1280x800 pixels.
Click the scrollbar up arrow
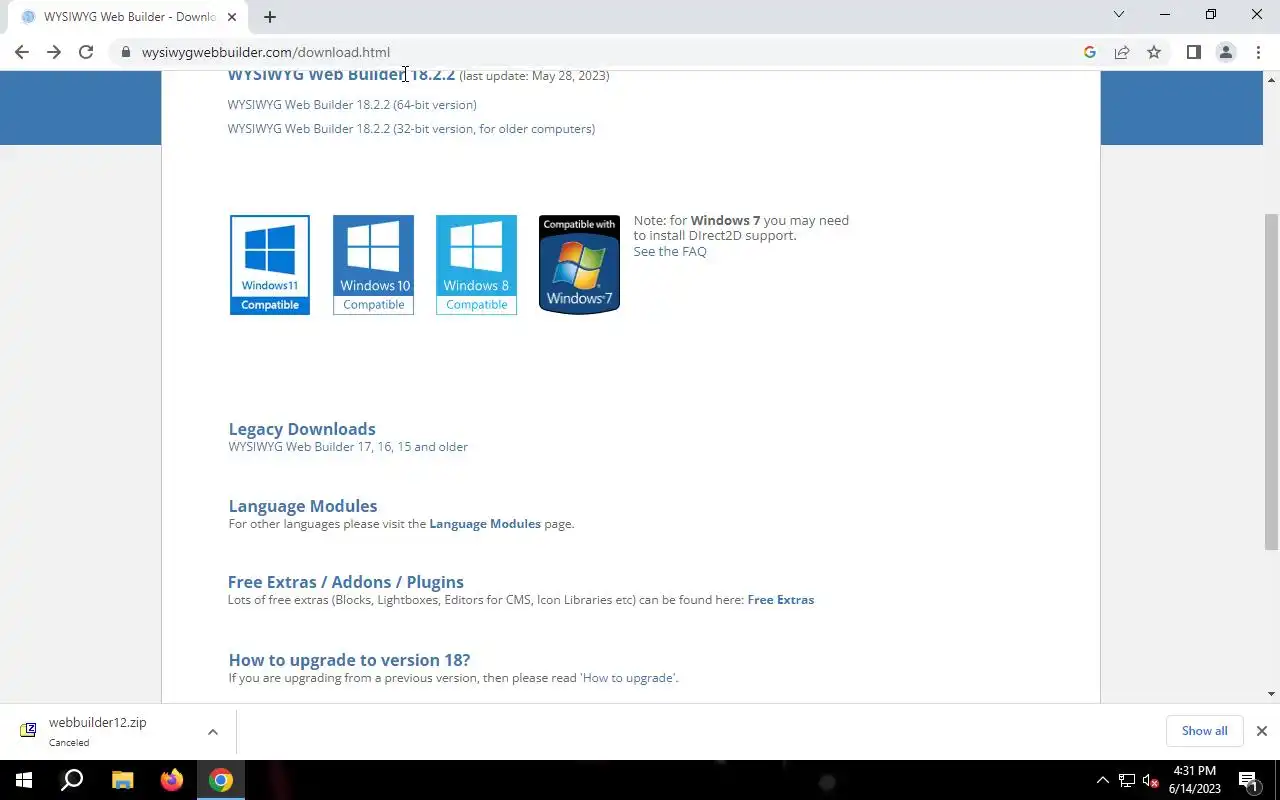[x=1272, y=79]
